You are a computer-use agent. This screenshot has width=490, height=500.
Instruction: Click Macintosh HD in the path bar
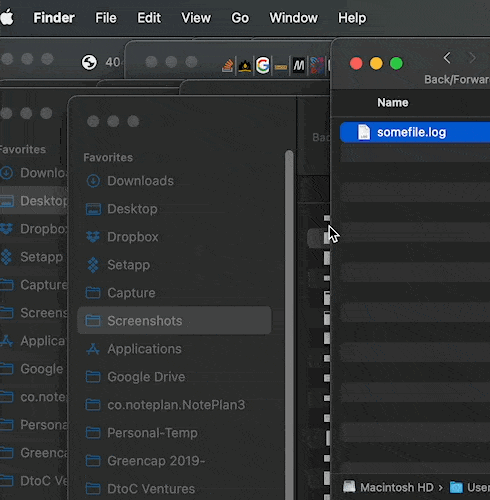click(396, 487)
